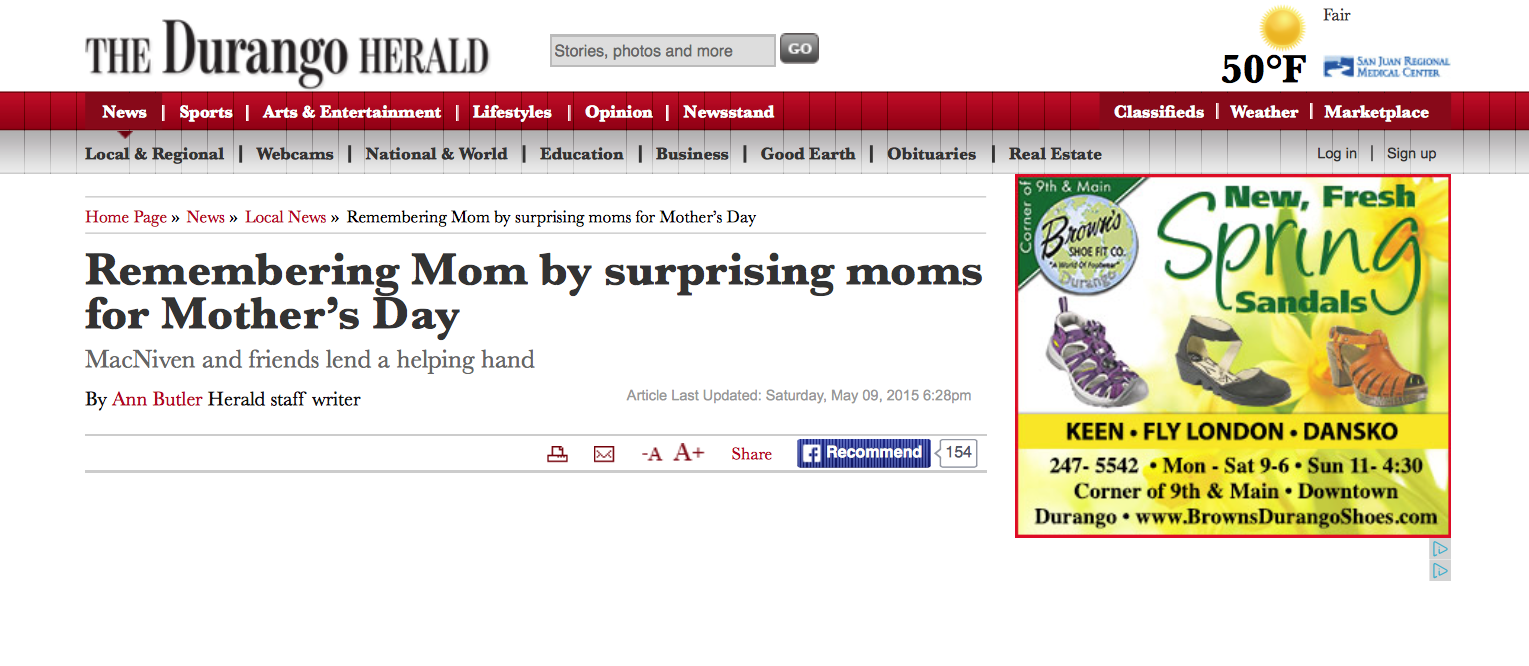Click the GO search button

(x=799, y=48)
